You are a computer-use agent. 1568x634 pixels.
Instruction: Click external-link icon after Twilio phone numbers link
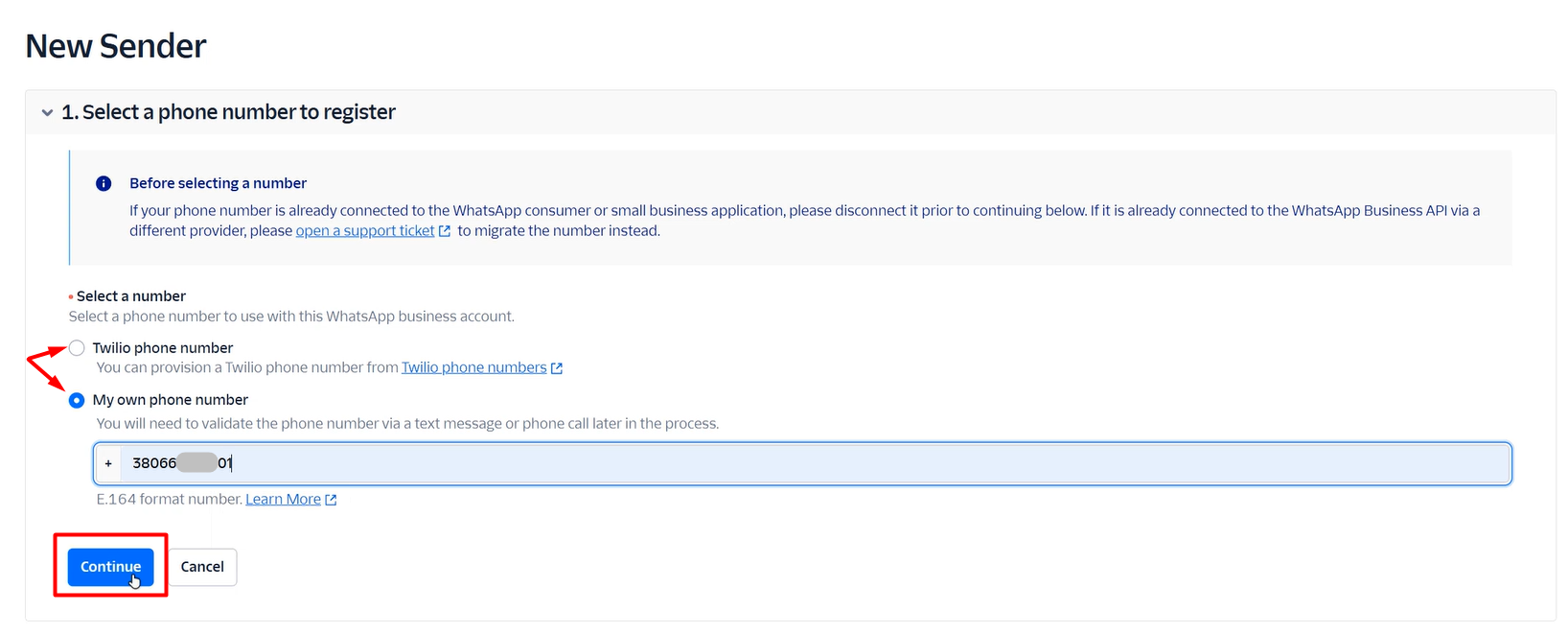pos(557,368)
